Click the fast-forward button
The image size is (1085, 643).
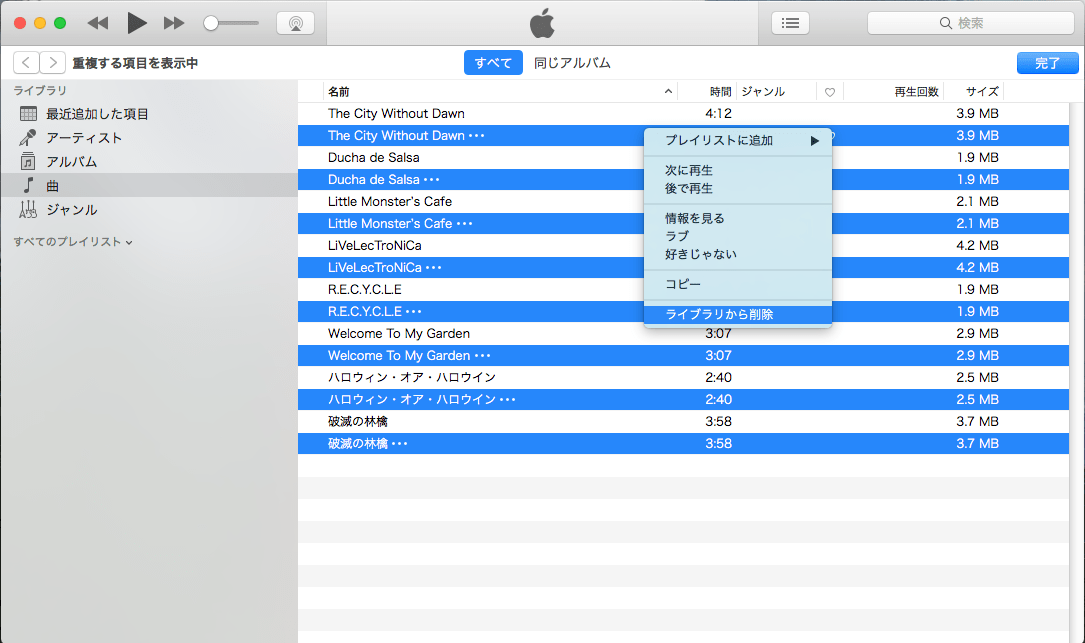pos(174,23)
